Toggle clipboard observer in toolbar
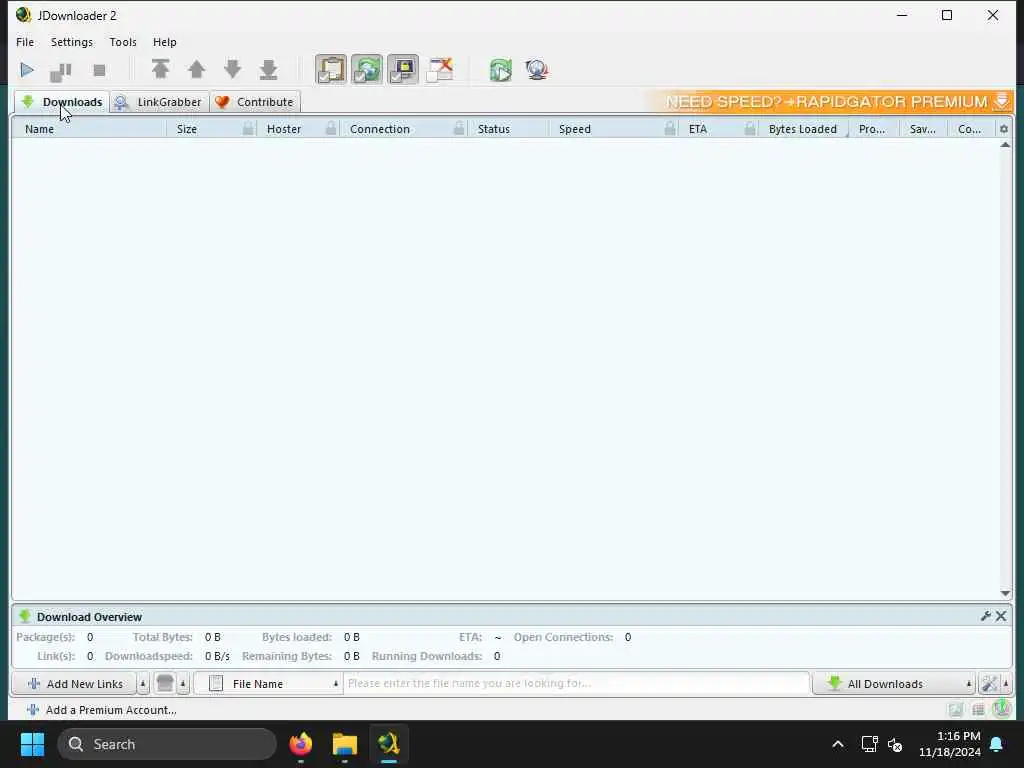1024x768 pixels. pos(331,69)
